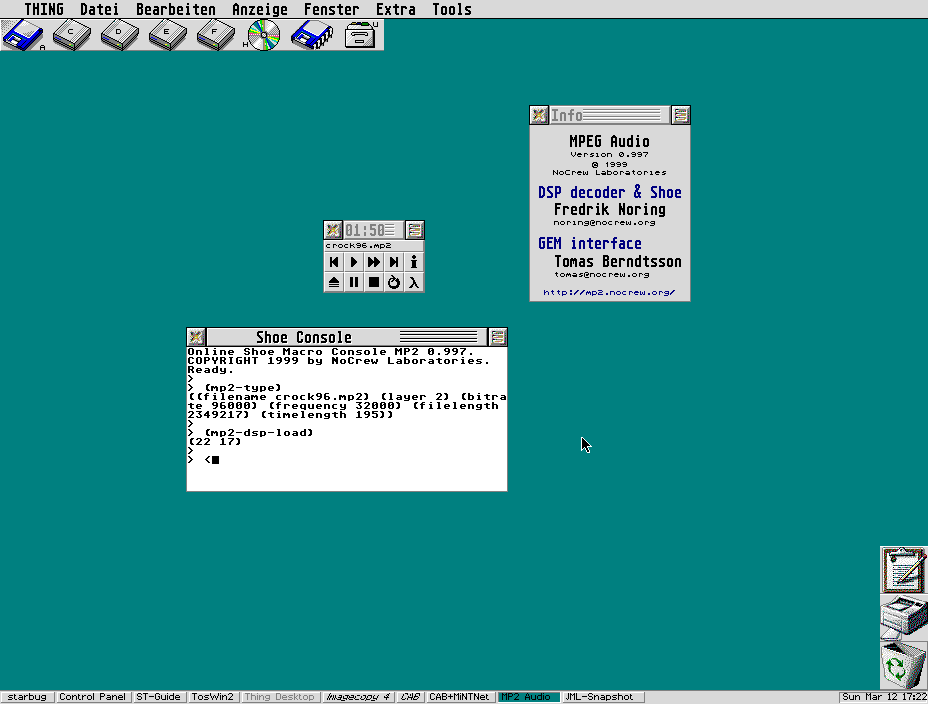Switch to TosWin2 in taskbar

tap(212, 697)
